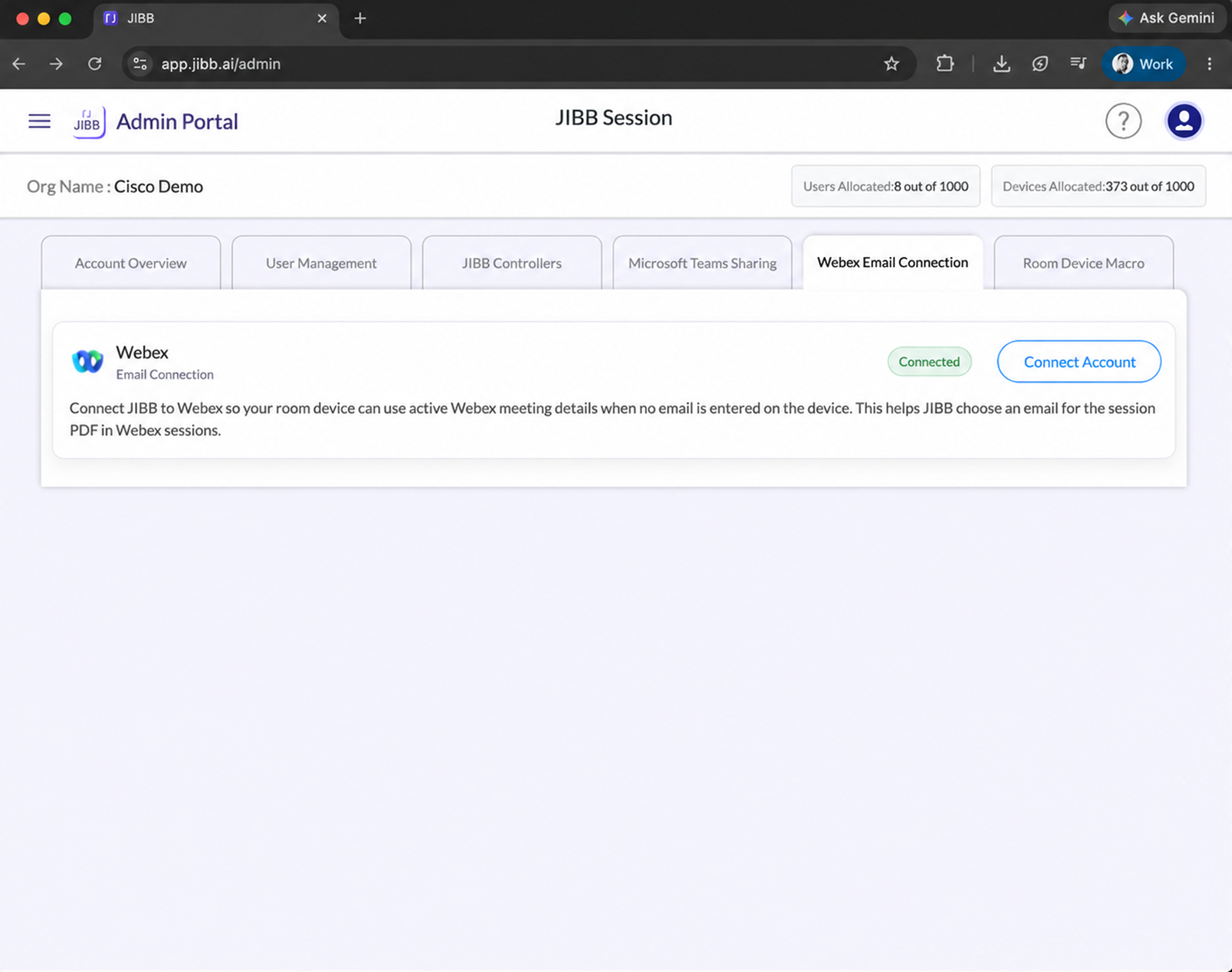Open a new browser tab
This screenshot has height=972, width=1232.
click(x=360, y=18)
